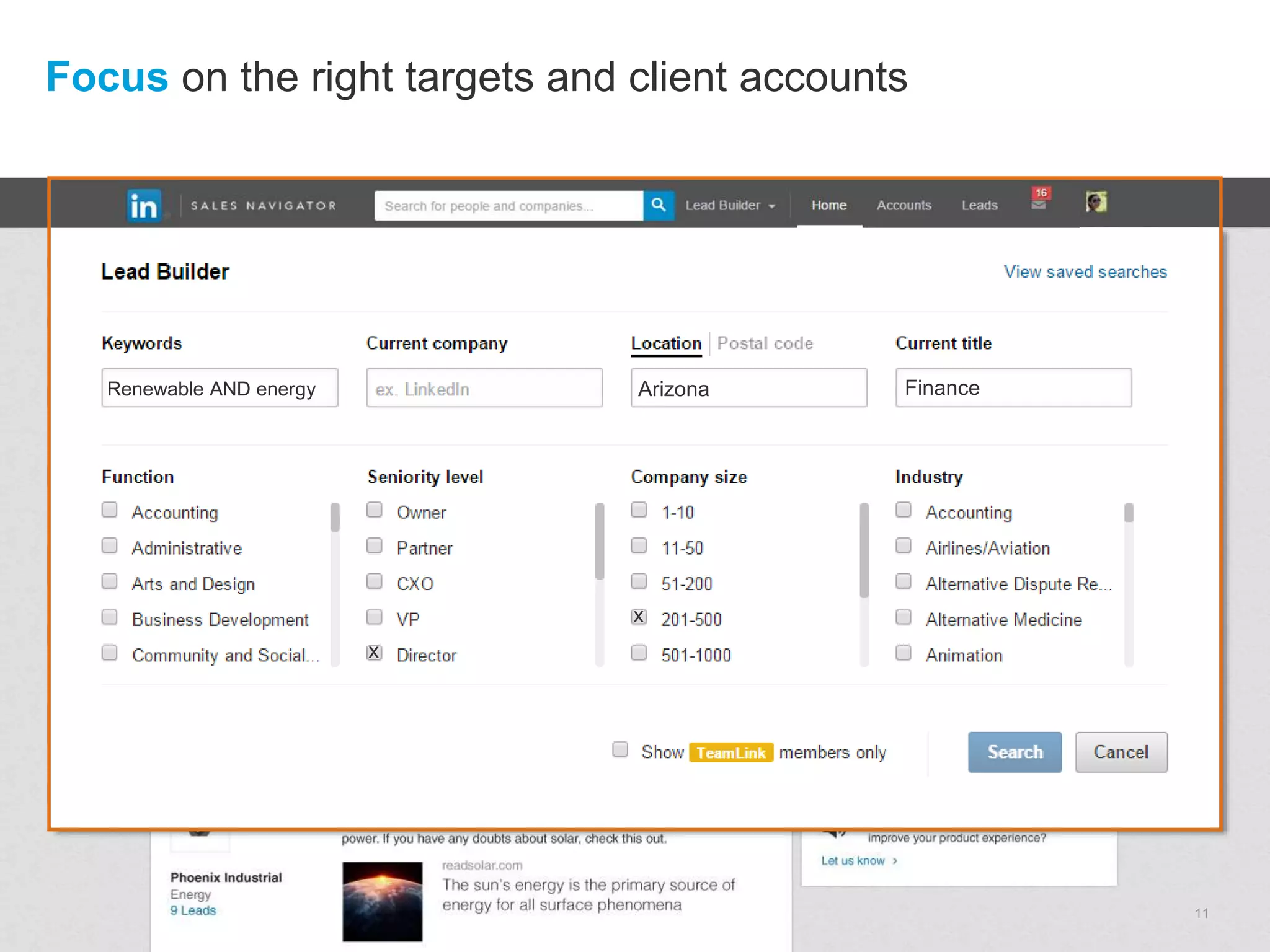
Task: Click the Let us know link
Action: pyautogui.click(x=859, y=861)
